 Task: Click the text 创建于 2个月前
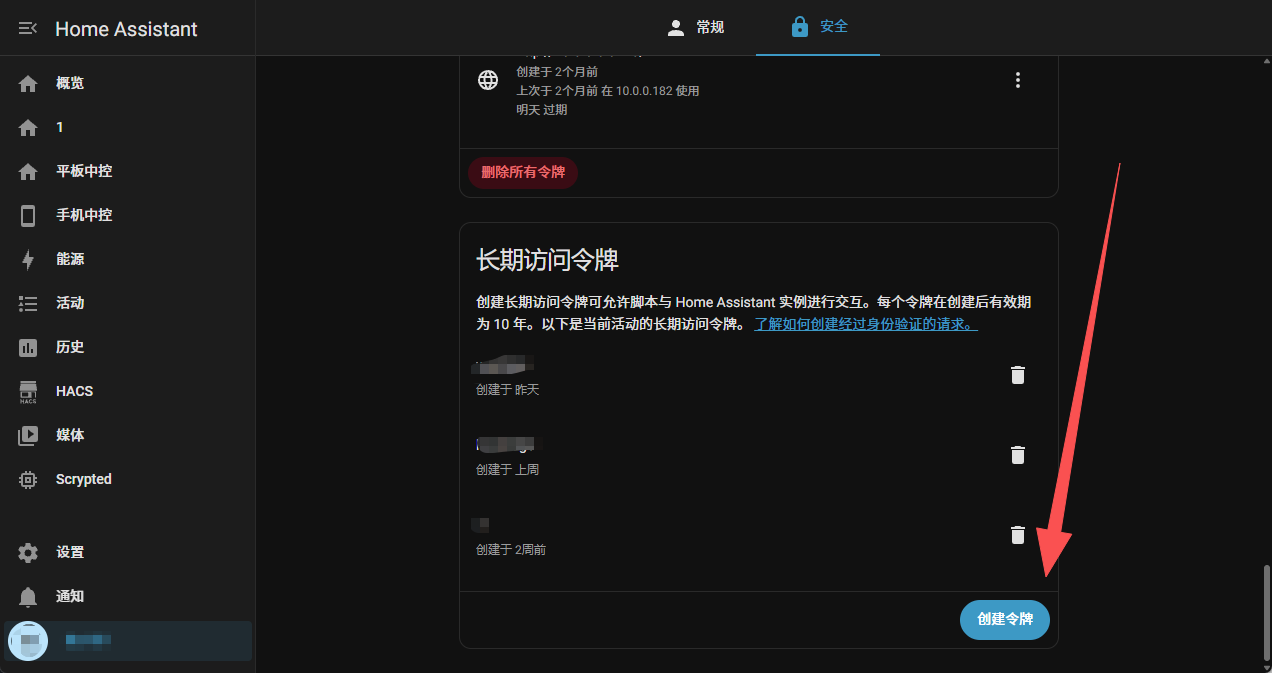point(557,72)
